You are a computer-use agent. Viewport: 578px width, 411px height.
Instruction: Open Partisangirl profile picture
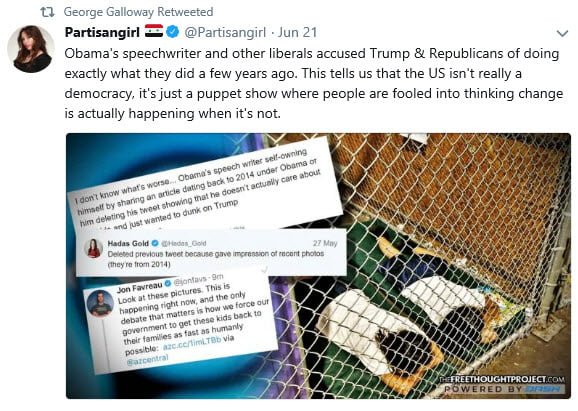point(31,49)
